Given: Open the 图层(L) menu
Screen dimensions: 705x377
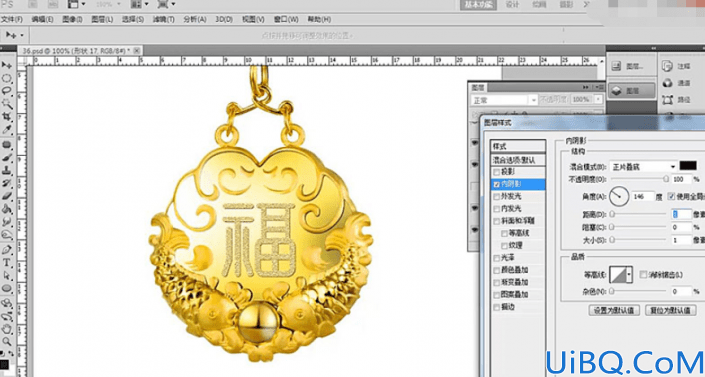Looking at the screenshot, I should click(x=102, y=19).
